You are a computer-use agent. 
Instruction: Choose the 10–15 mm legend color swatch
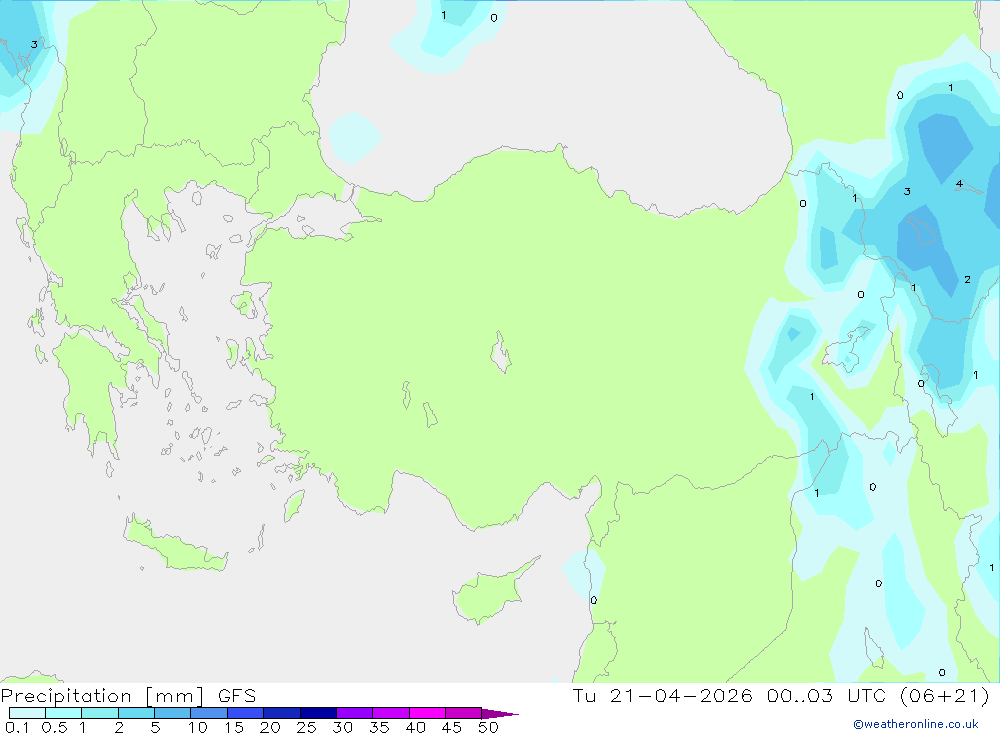coord(209,713)
